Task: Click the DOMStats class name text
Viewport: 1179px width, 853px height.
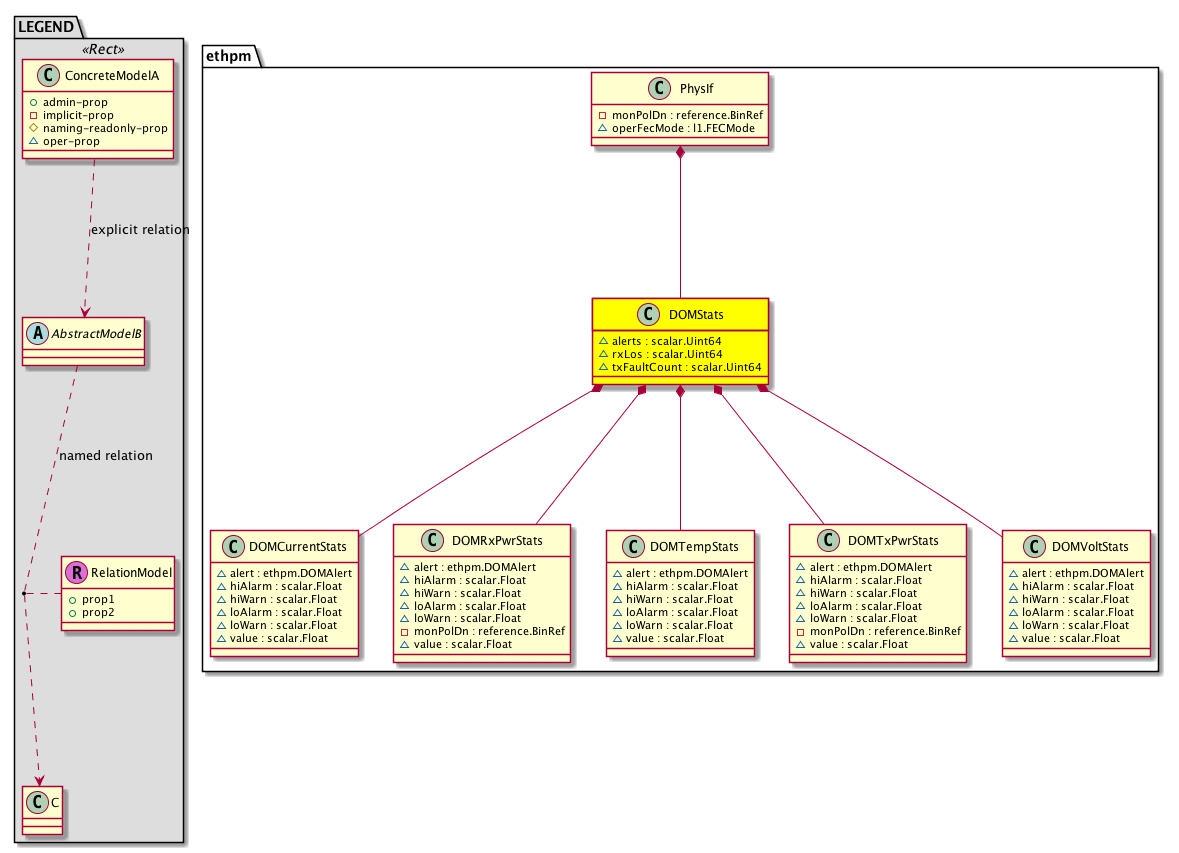Action: (696, 315)
